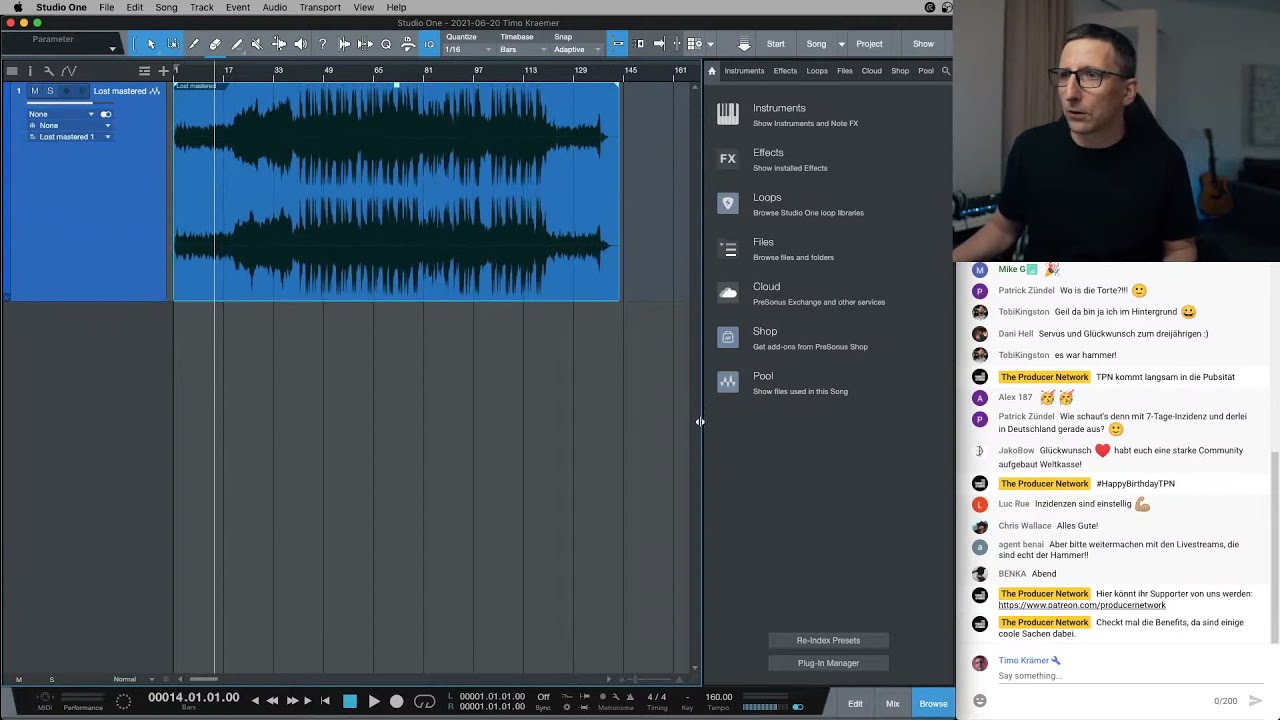Open Effects via the FX icon
The width and height of the screenshot is (1280, 720).
(x=728, y=159)
